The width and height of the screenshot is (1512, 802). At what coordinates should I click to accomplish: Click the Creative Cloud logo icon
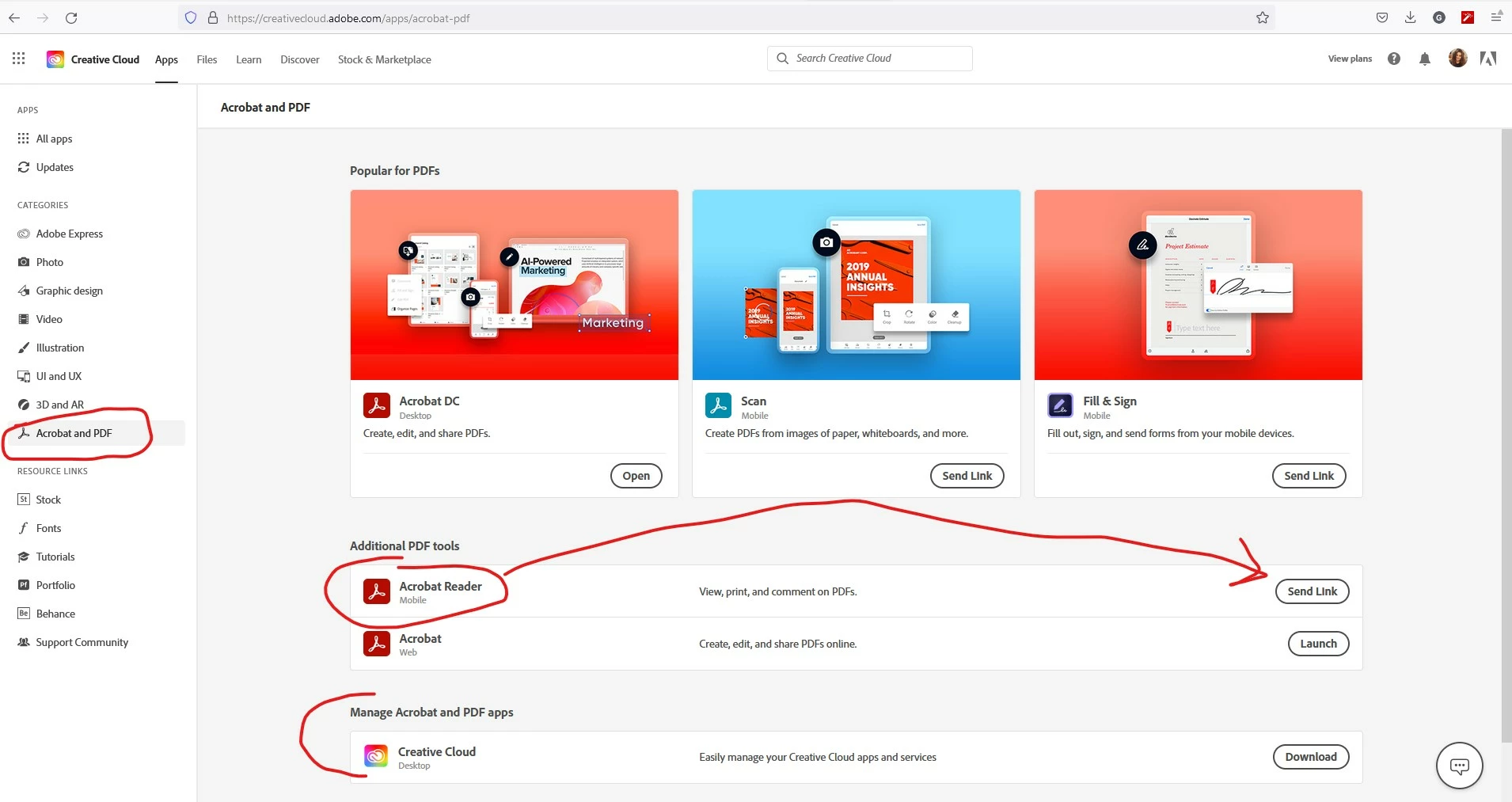[55, 59]
